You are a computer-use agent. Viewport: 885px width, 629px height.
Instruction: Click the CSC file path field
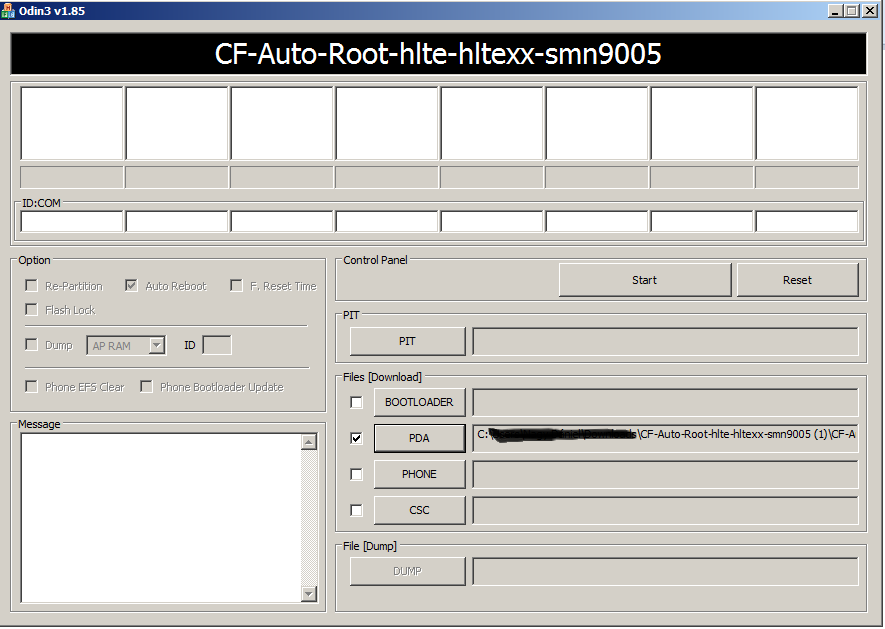[665, 510]
